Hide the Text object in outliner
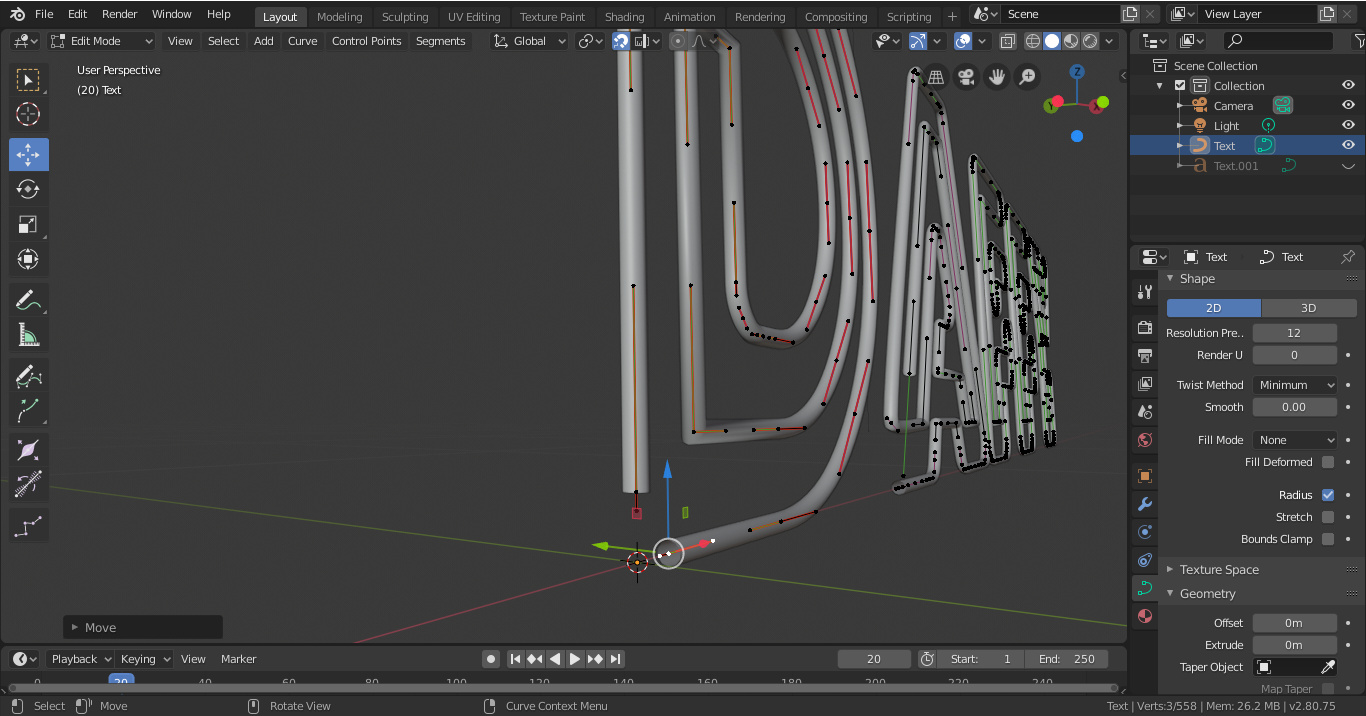Viewport: 1366px width, 716px height. 1348,146
